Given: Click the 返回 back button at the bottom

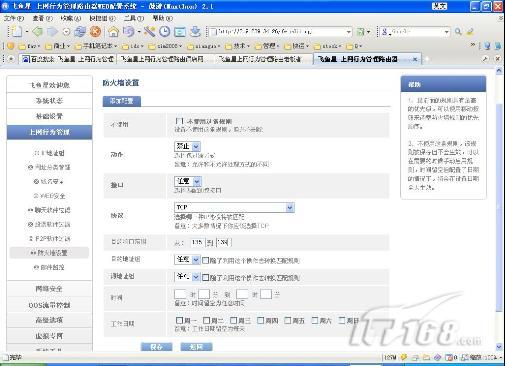Looking at the screenshot, I should pos(196,347).
